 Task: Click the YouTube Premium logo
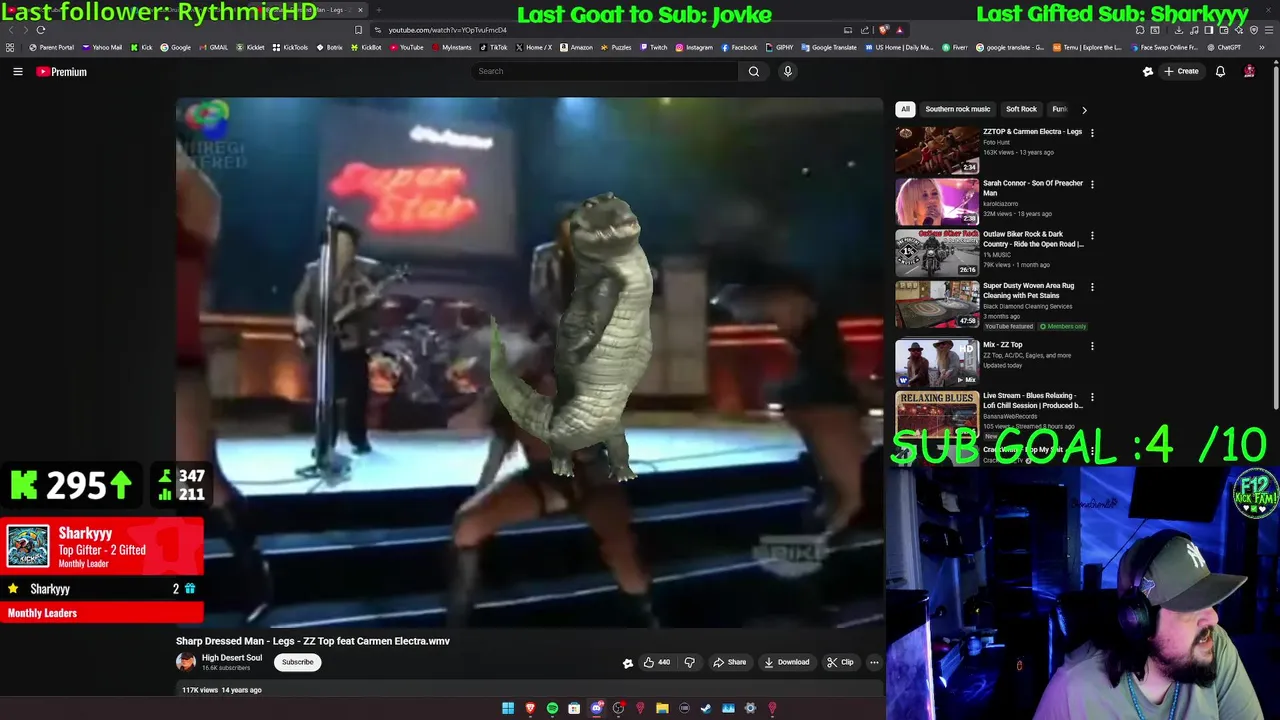[62, 72]
